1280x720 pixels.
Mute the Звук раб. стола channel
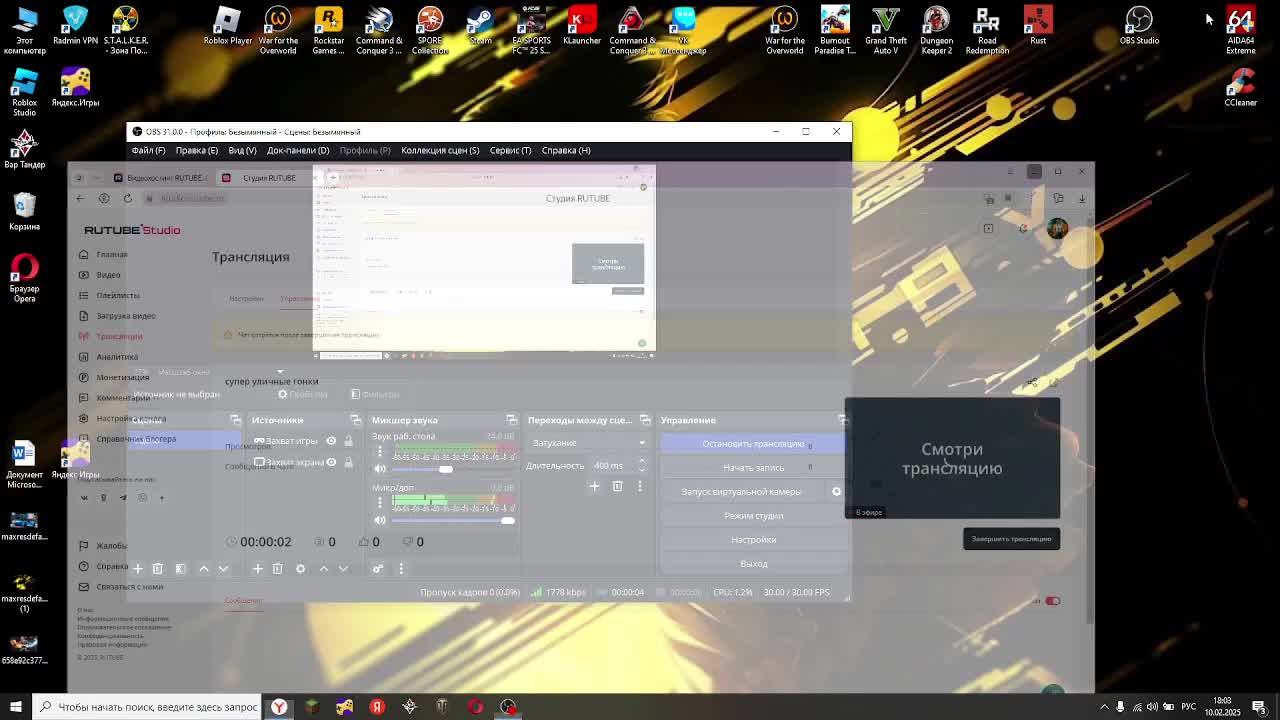pos(380,468)
